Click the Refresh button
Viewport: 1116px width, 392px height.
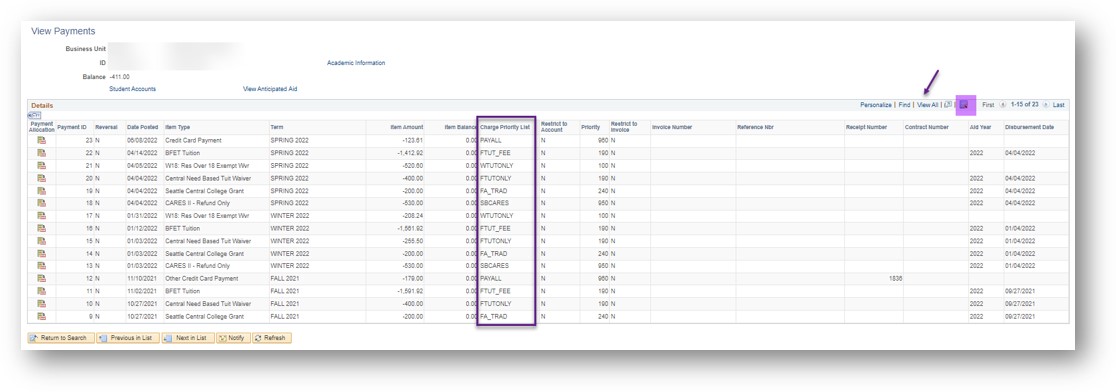pyautogui.click(x=272, y=338)
